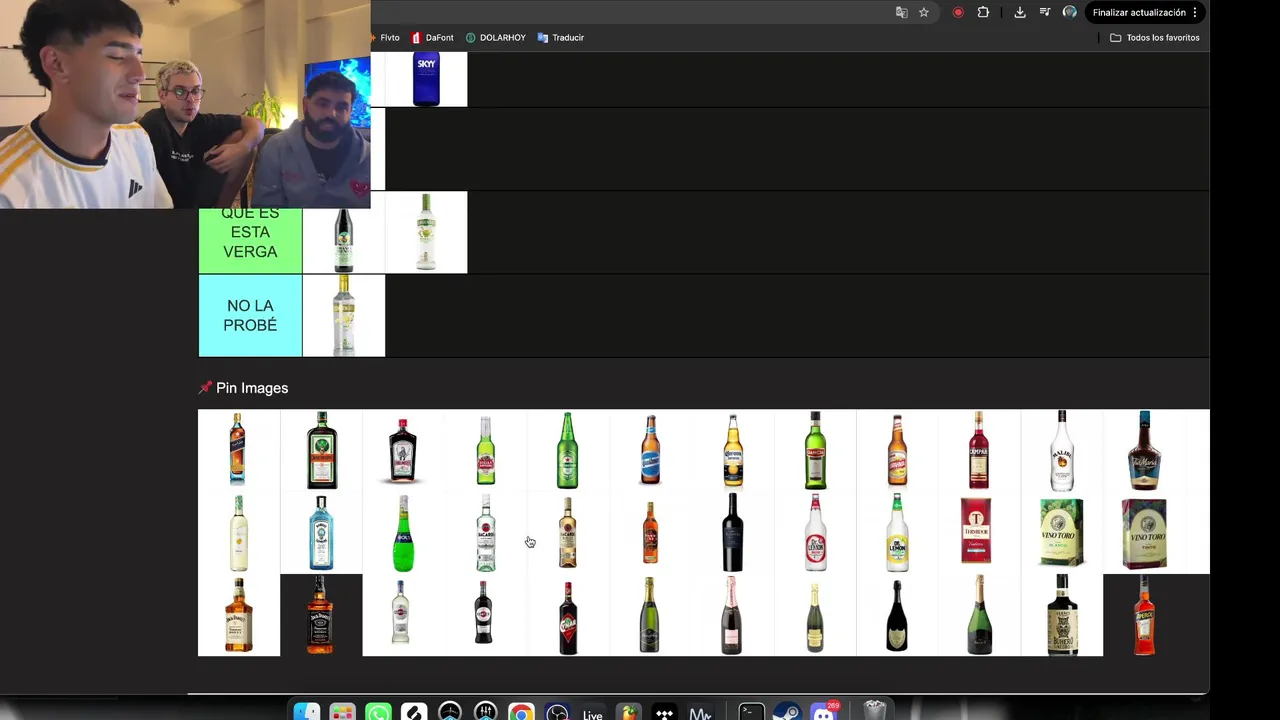1280x720 pixels.
Task: Click the Skyy vodka bottle in the top tier
Action: (x=426, y=80)
